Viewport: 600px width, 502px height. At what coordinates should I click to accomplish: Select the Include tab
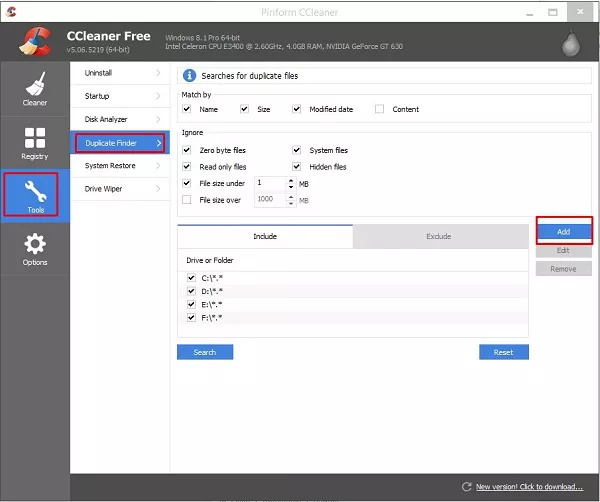264,237
